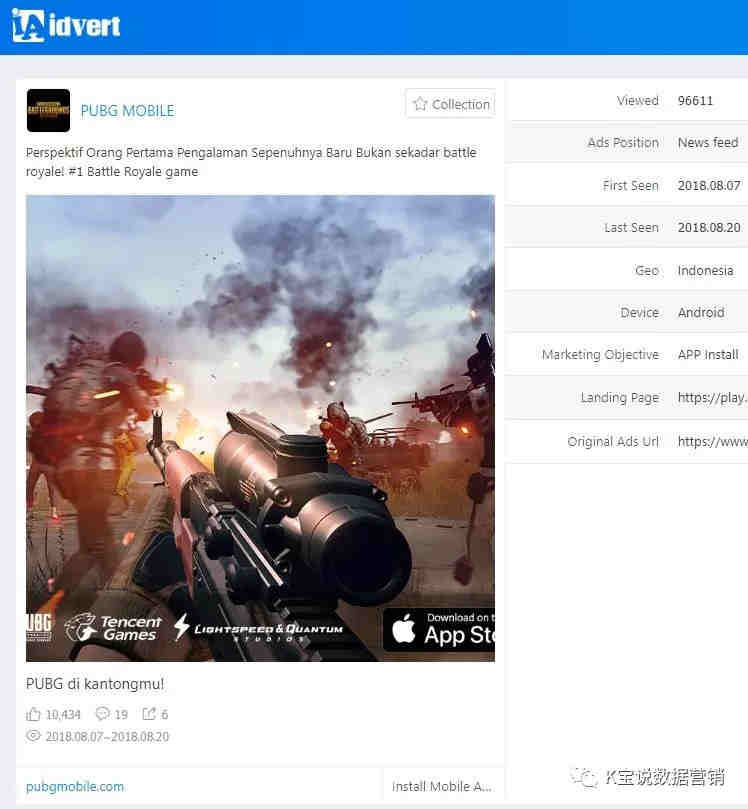Select the Viewed count 96611
The height and width of the screenshot is (809, 748).
[x=695, y=101]
